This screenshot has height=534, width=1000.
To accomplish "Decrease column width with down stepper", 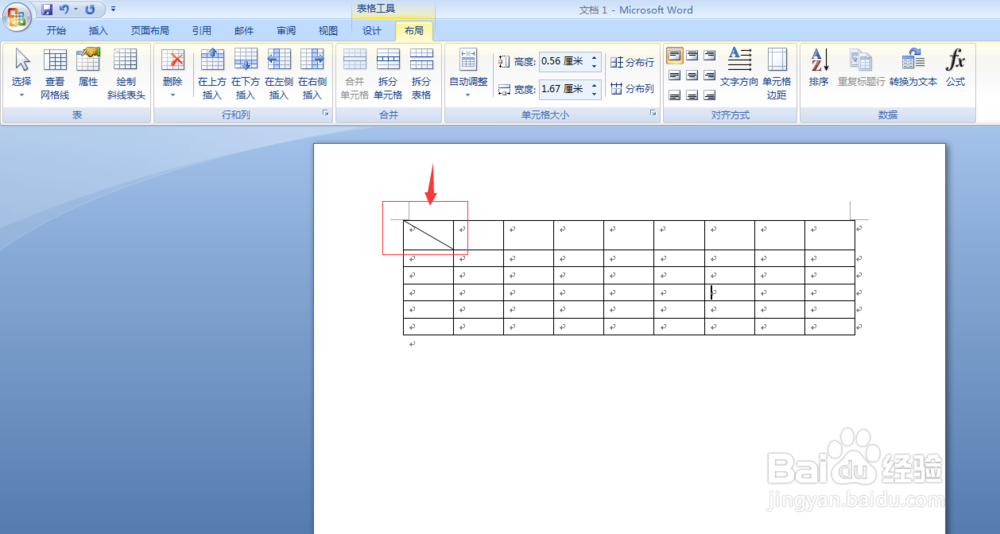I will [594, 94].
